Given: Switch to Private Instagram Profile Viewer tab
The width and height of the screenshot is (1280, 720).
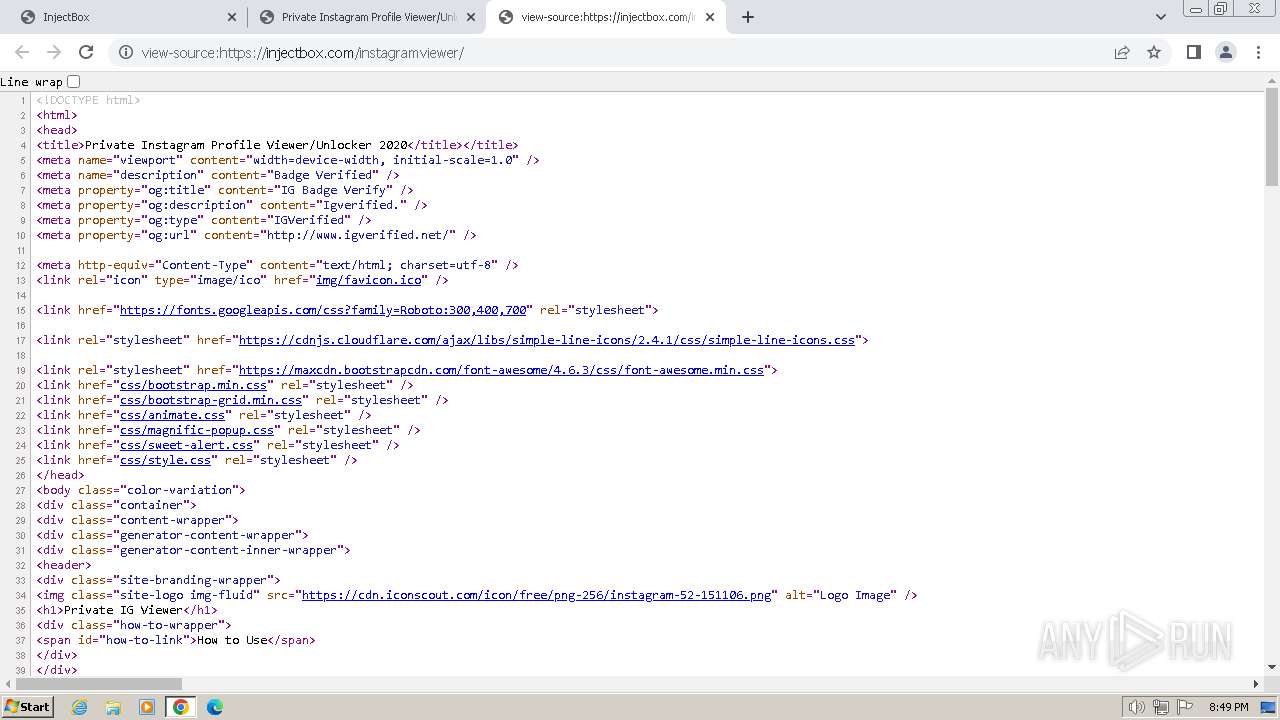Looking at the screenshot, I should click(367, 17).
